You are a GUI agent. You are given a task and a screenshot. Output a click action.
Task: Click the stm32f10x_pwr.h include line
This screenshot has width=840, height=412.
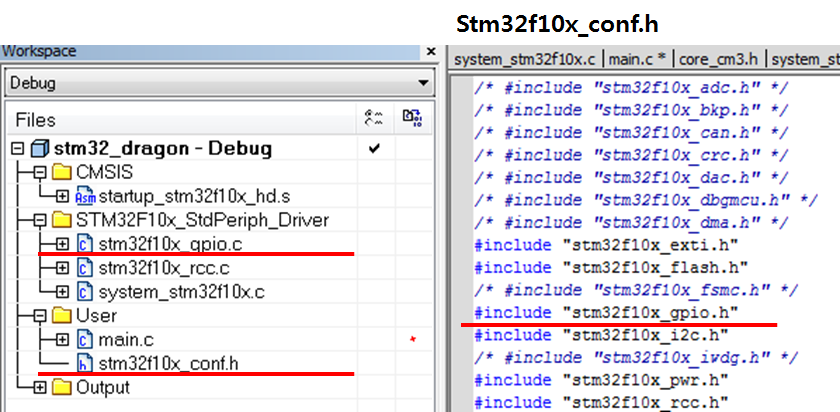pos(601,380)
